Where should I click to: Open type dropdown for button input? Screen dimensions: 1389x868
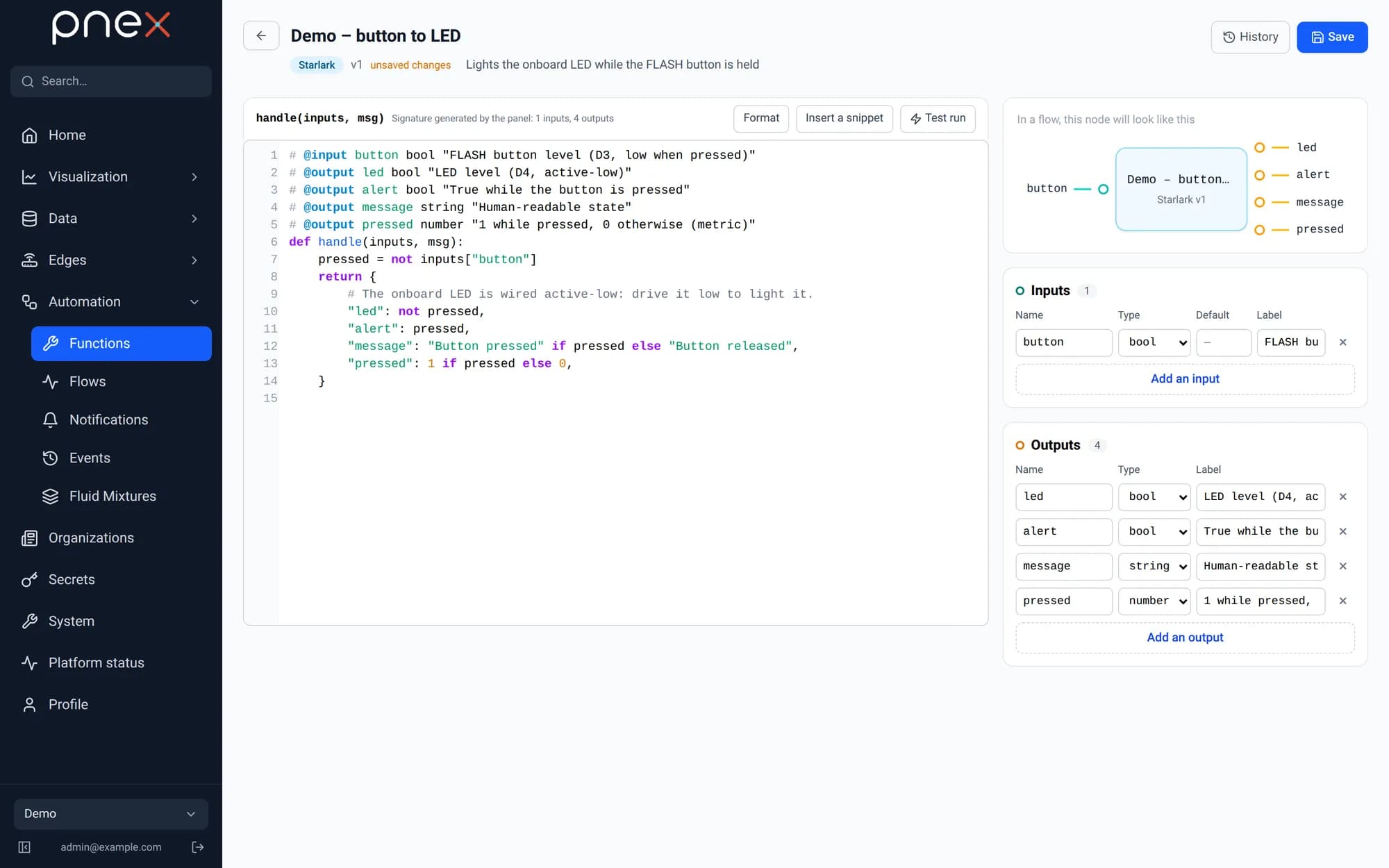[x=1154, y=342]
